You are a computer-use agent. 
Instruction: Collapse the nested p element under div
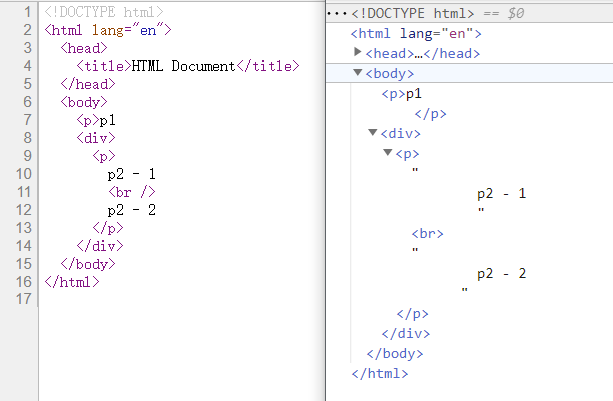pos(387,152)
